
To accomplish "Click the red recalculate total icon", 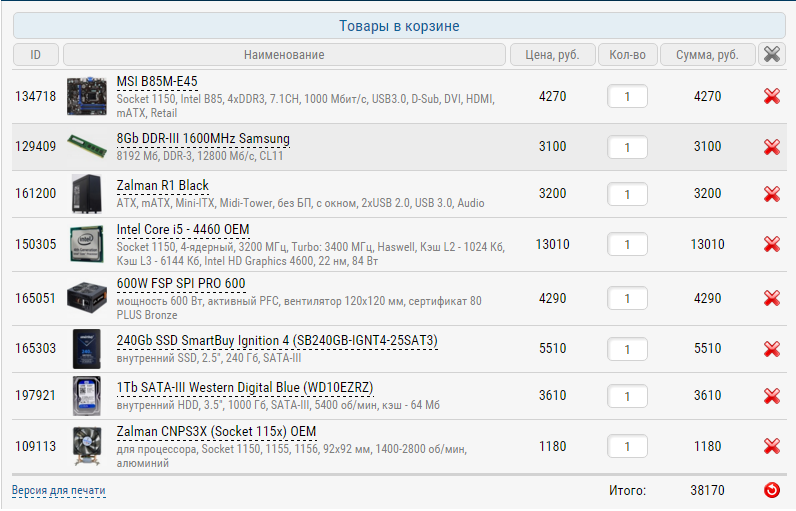I will click(772, 490).
